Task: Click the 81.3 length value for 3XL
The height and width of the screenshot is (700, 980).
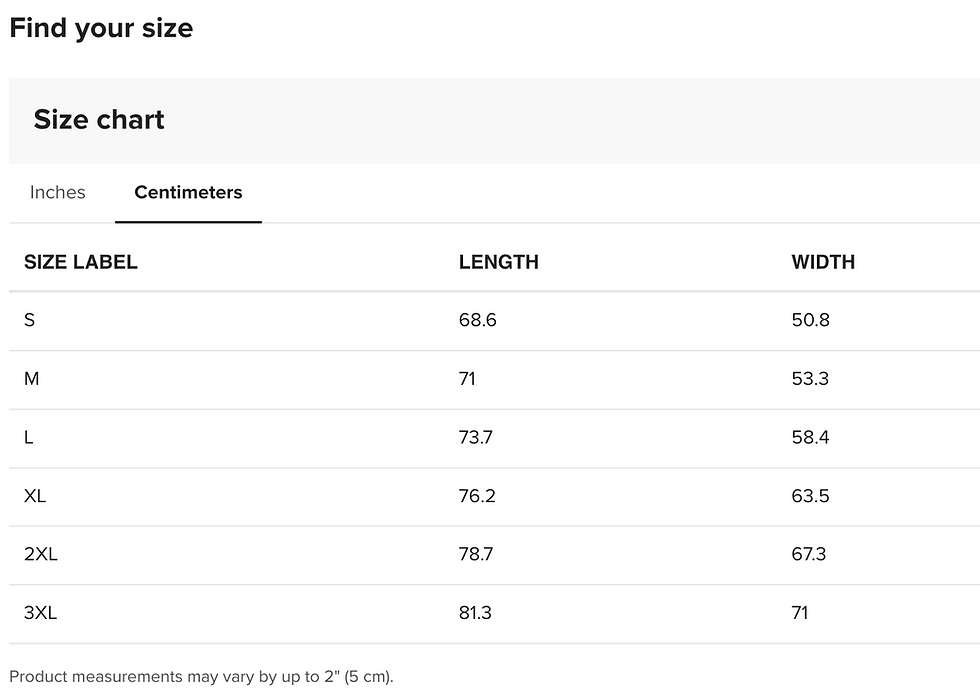Action: 475,613
